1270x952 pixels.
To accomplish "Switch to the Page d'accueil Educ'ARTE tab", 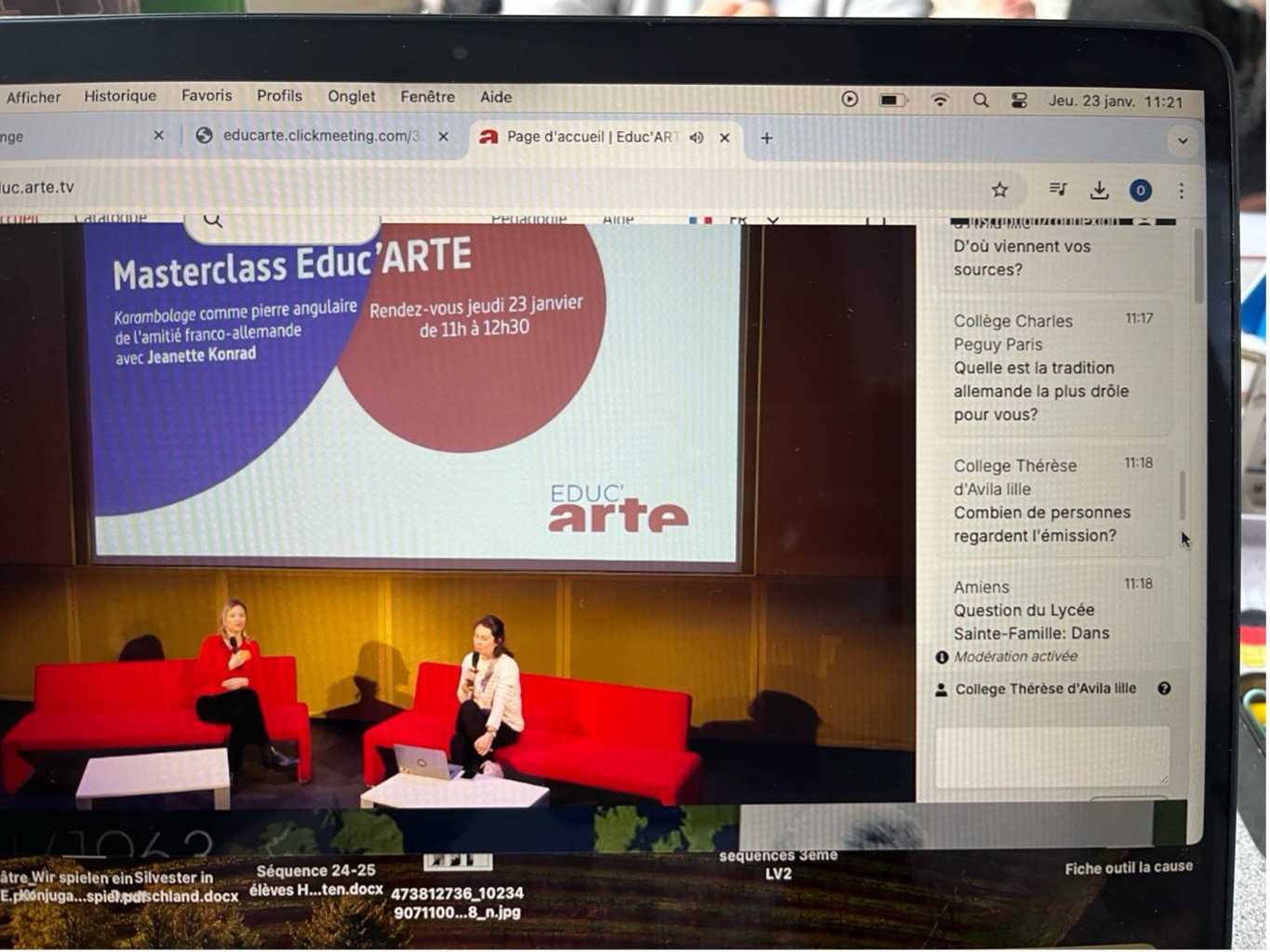I will point(592,137).
